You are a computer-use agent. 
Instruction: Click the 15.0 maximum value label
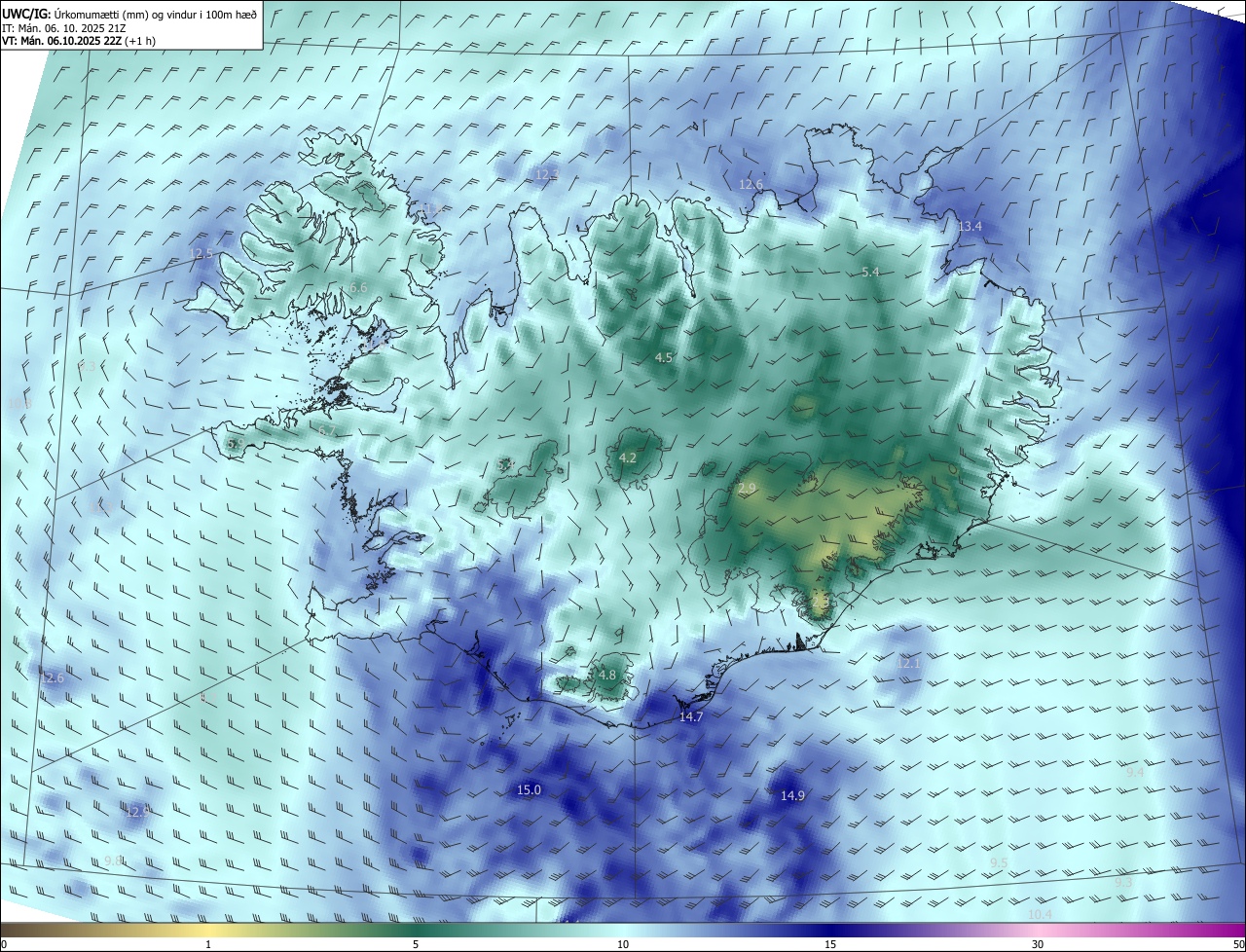[529, 790]
